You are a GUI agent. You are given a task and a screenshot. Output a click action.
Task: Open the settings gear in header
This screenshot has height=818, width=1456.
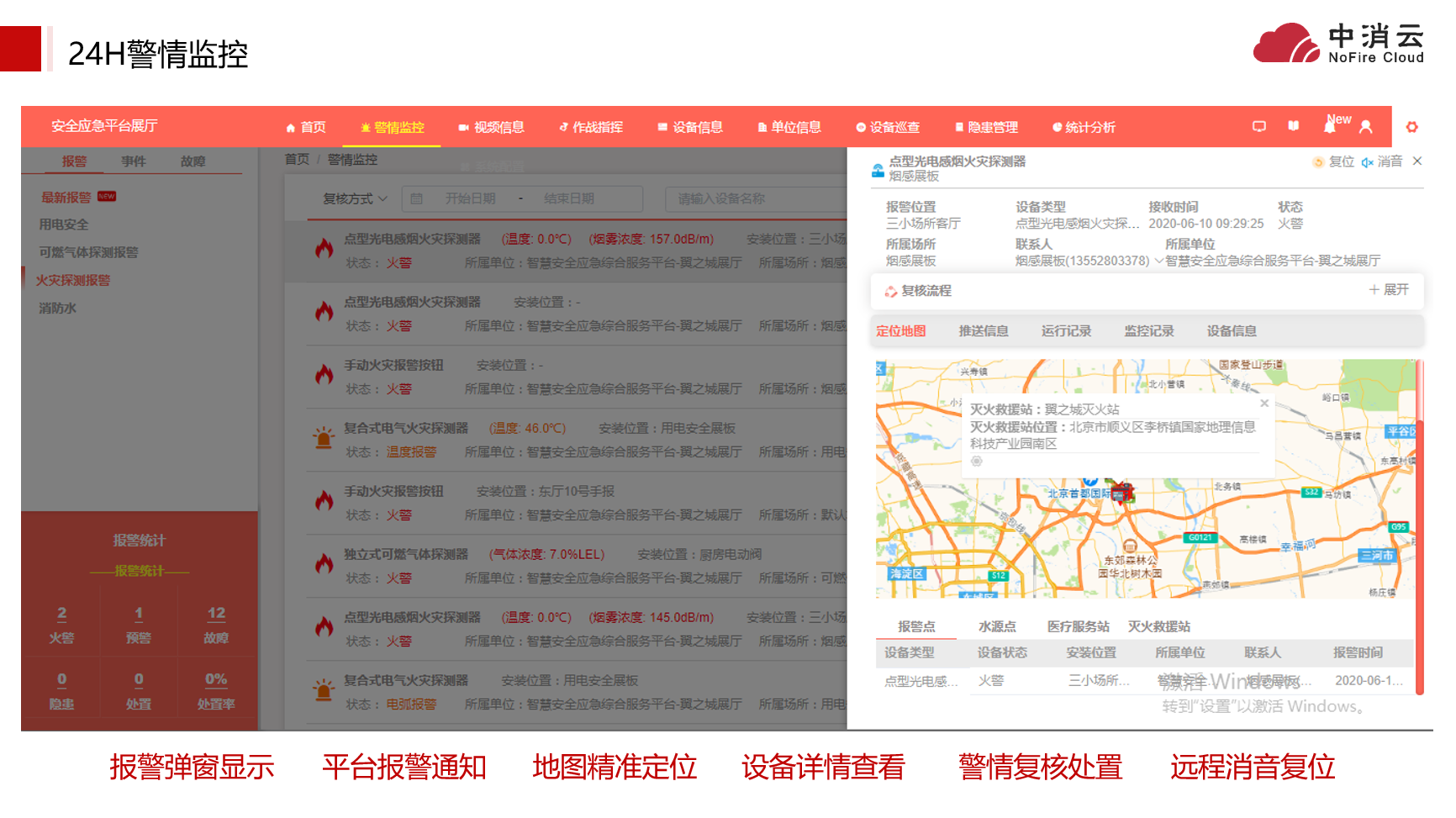tap(1411, 127)
